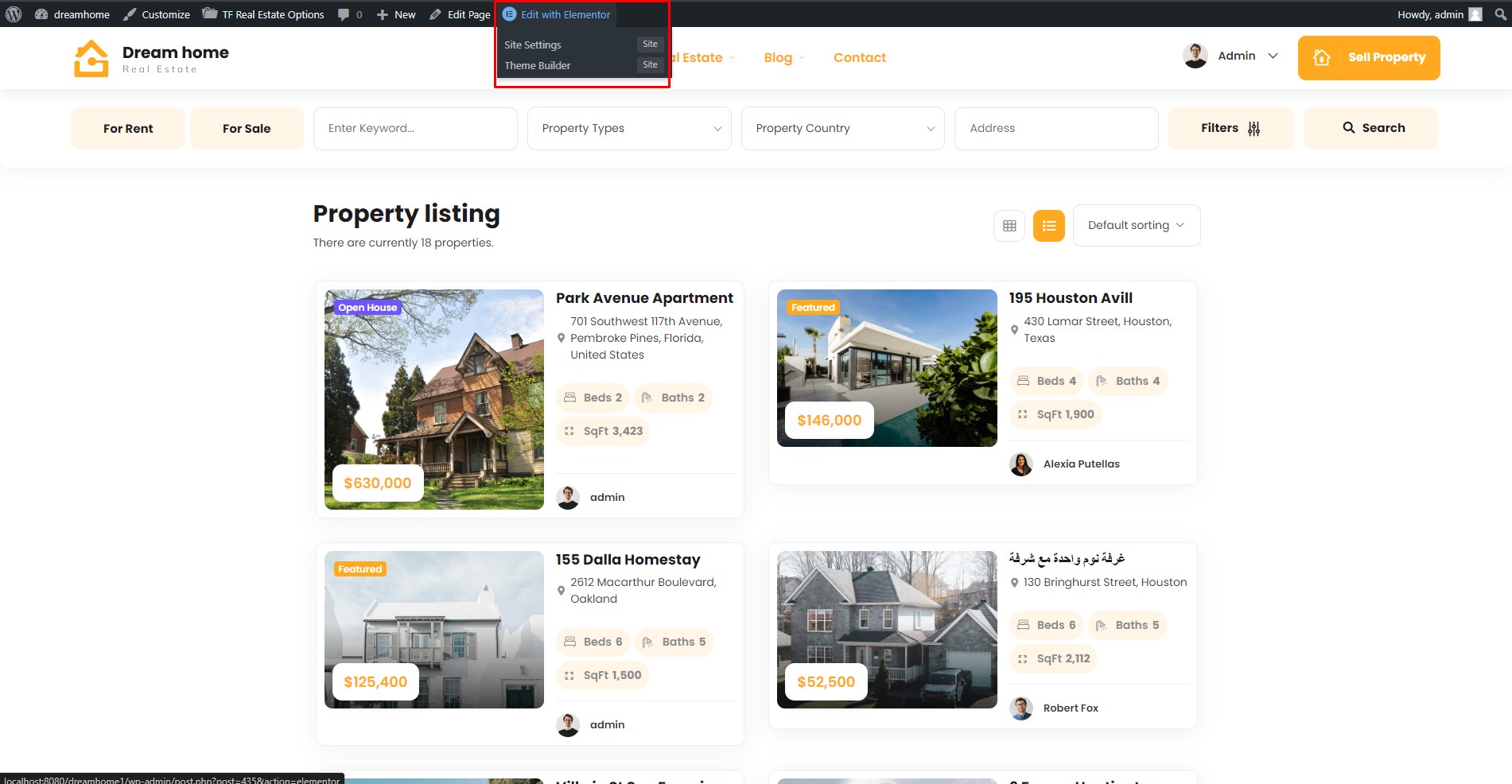Click Edit Page in admin bar
The height and width of the screenshot is (784, 1512).
click(461, 14)
